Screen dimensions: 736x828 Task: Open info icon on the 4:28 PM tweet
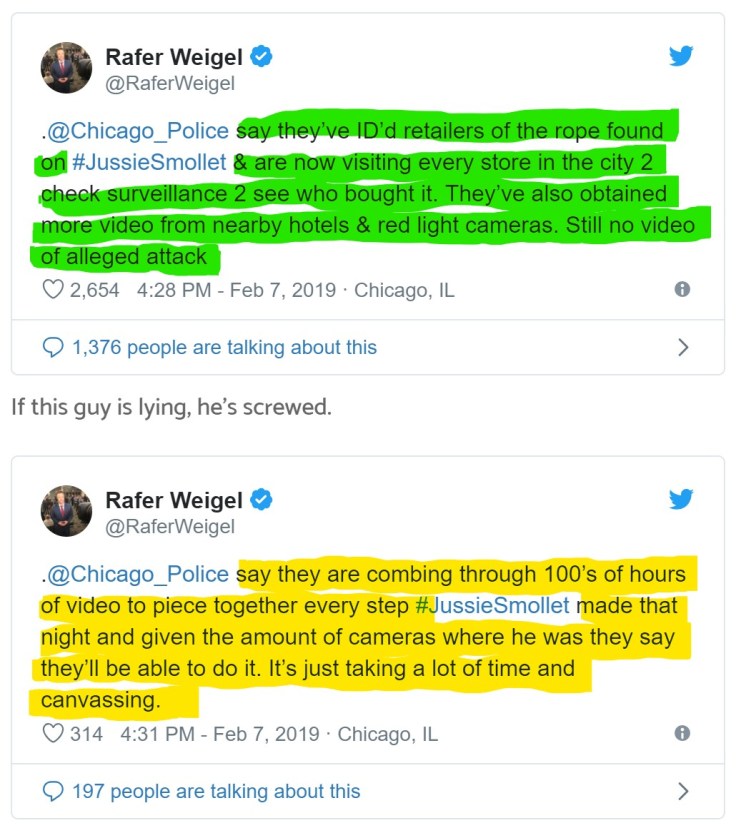point(682,289)
